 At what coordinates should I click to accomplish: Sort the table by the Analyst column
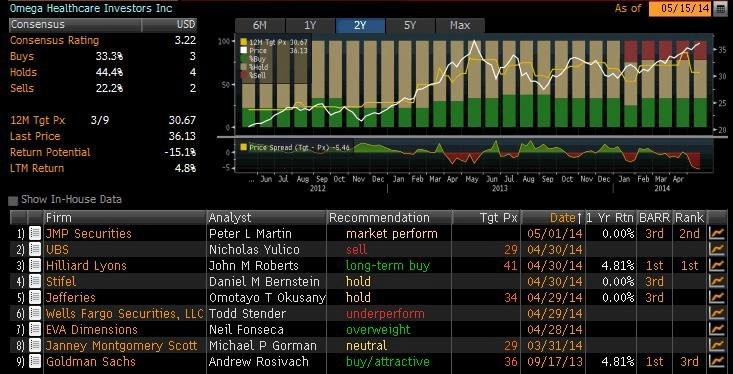(266, 217)
